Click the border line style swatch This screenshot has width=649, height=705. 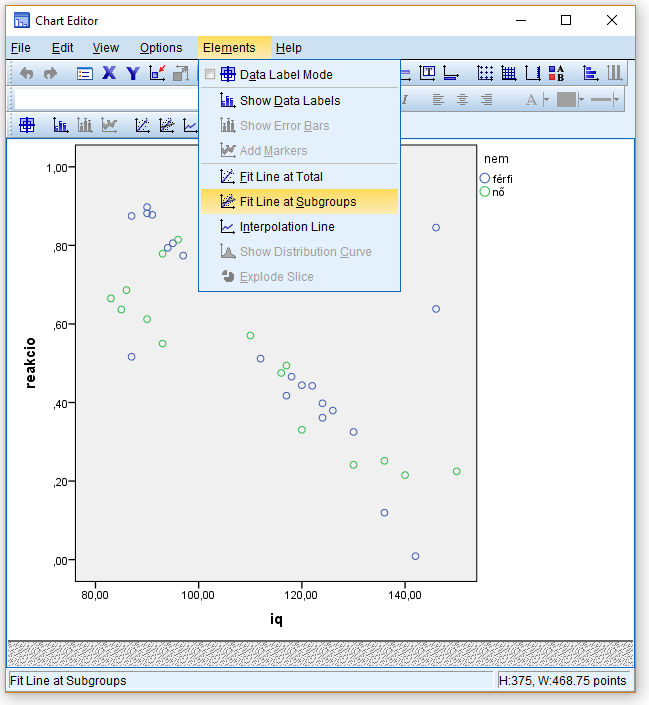(601, 99)
